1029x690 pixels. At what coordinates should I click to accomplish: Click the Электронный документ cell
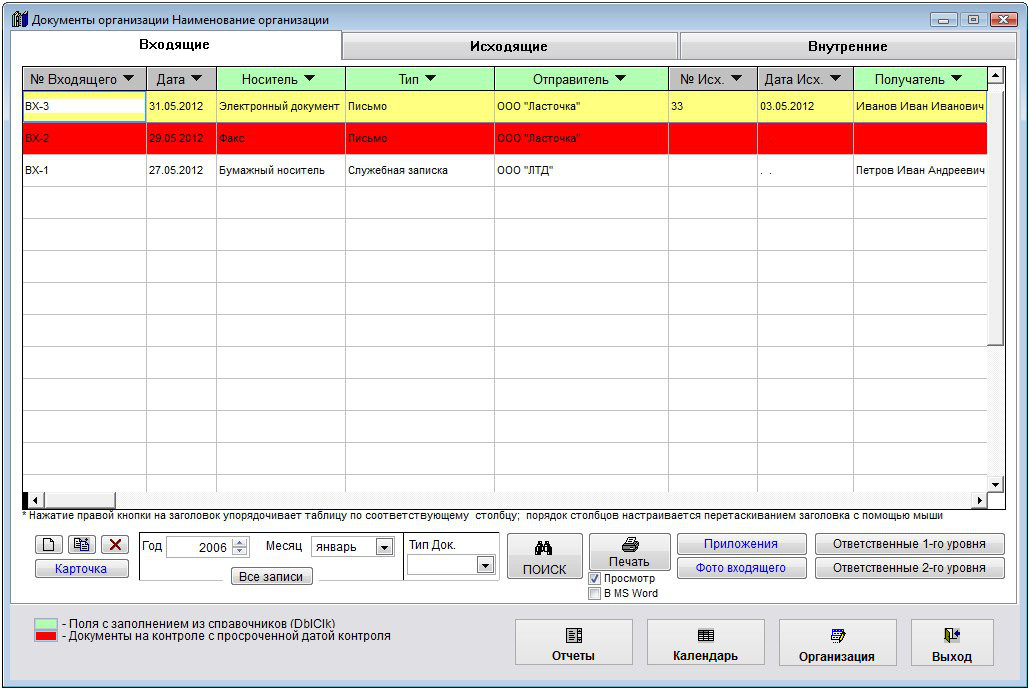click(x=281, y=106)
